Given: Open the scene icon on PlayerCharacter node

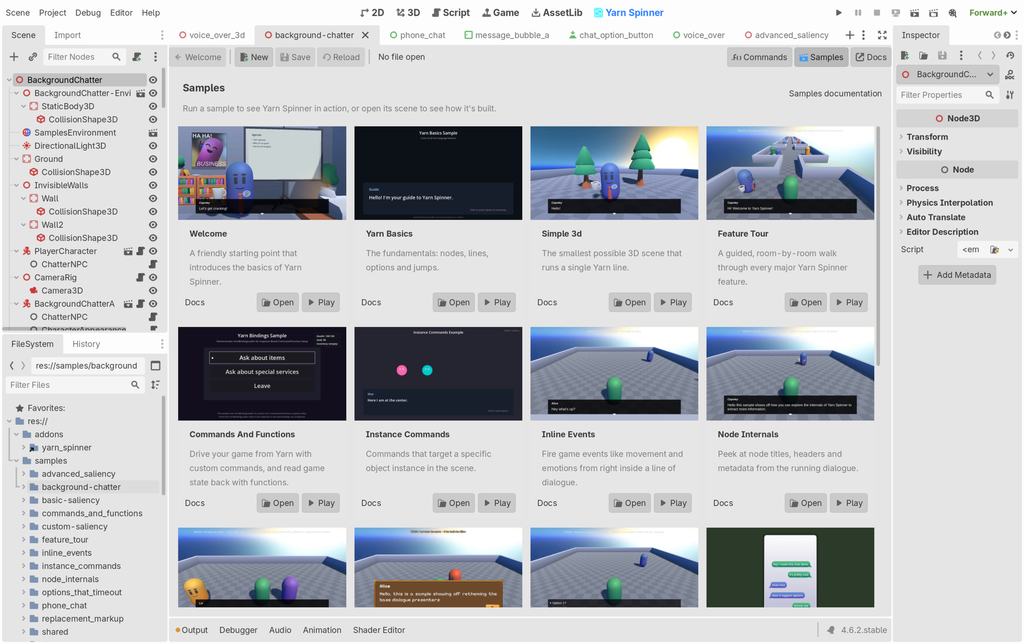Looking at the screenshot, I should point(129,251).
